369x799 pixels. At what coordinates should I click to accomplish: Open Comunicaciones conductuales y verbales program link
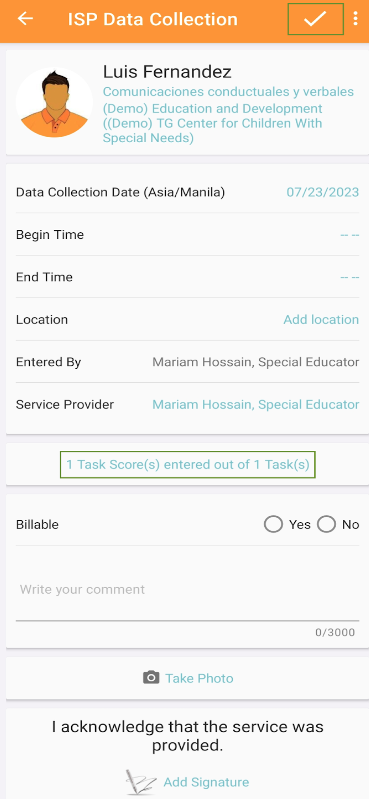tap(228, 92)
